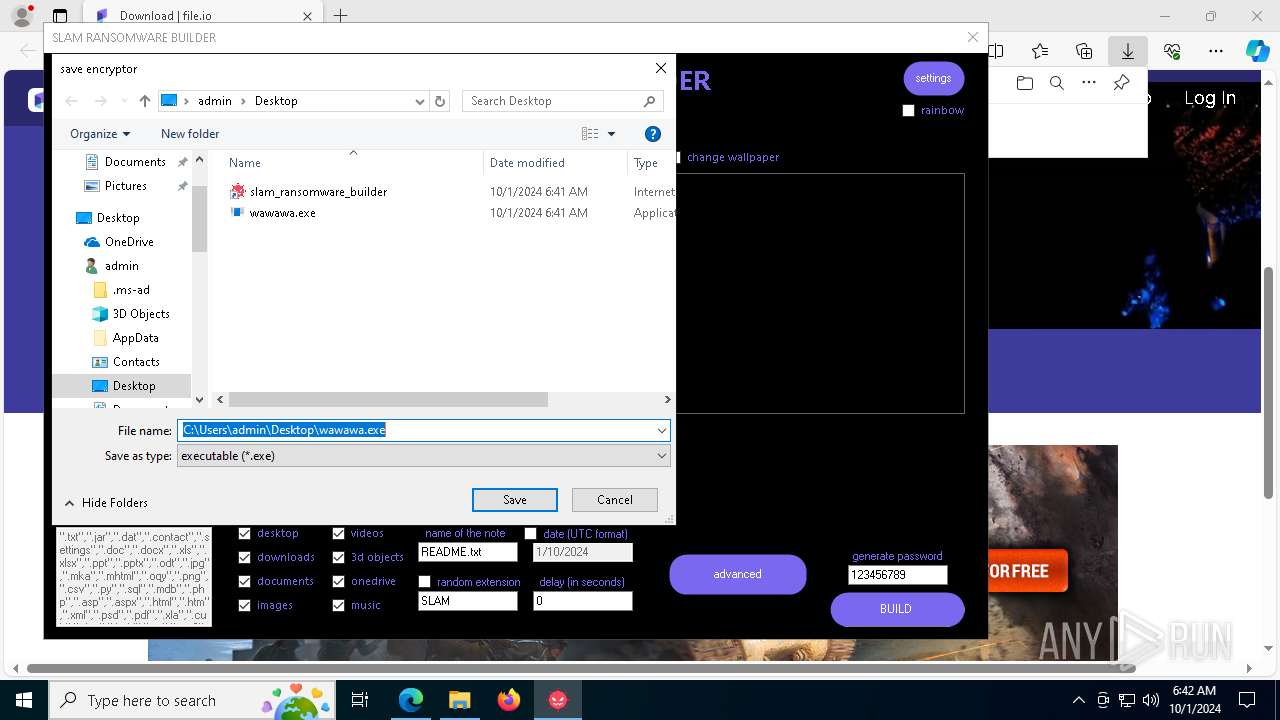Select OneDrive in navigation tree
This screenshot has width=1280, height=720.
coord(128,242)
